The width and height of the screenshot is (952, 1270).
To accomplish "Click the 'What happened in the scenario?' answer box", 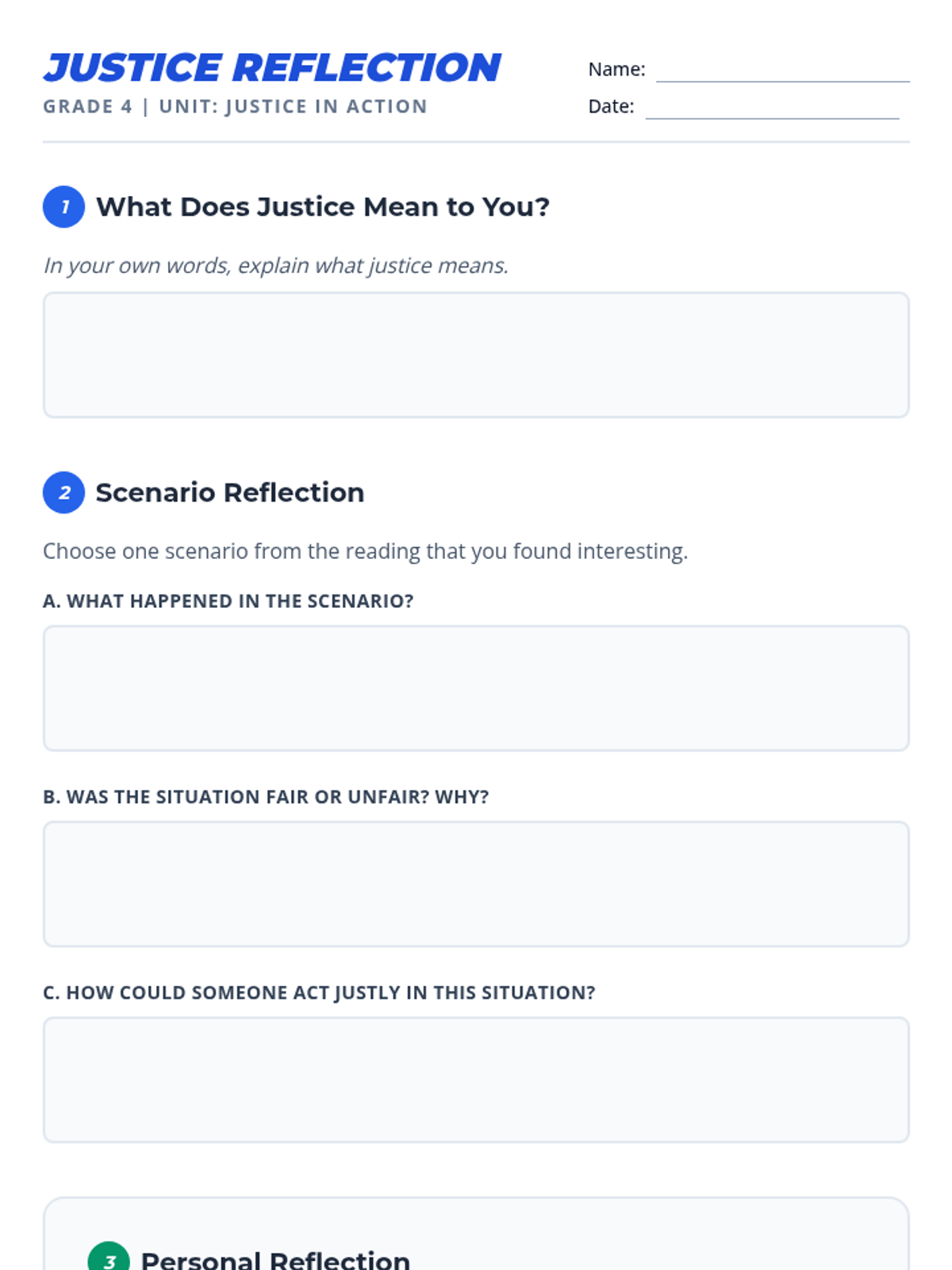I will (x=476, y=688).
